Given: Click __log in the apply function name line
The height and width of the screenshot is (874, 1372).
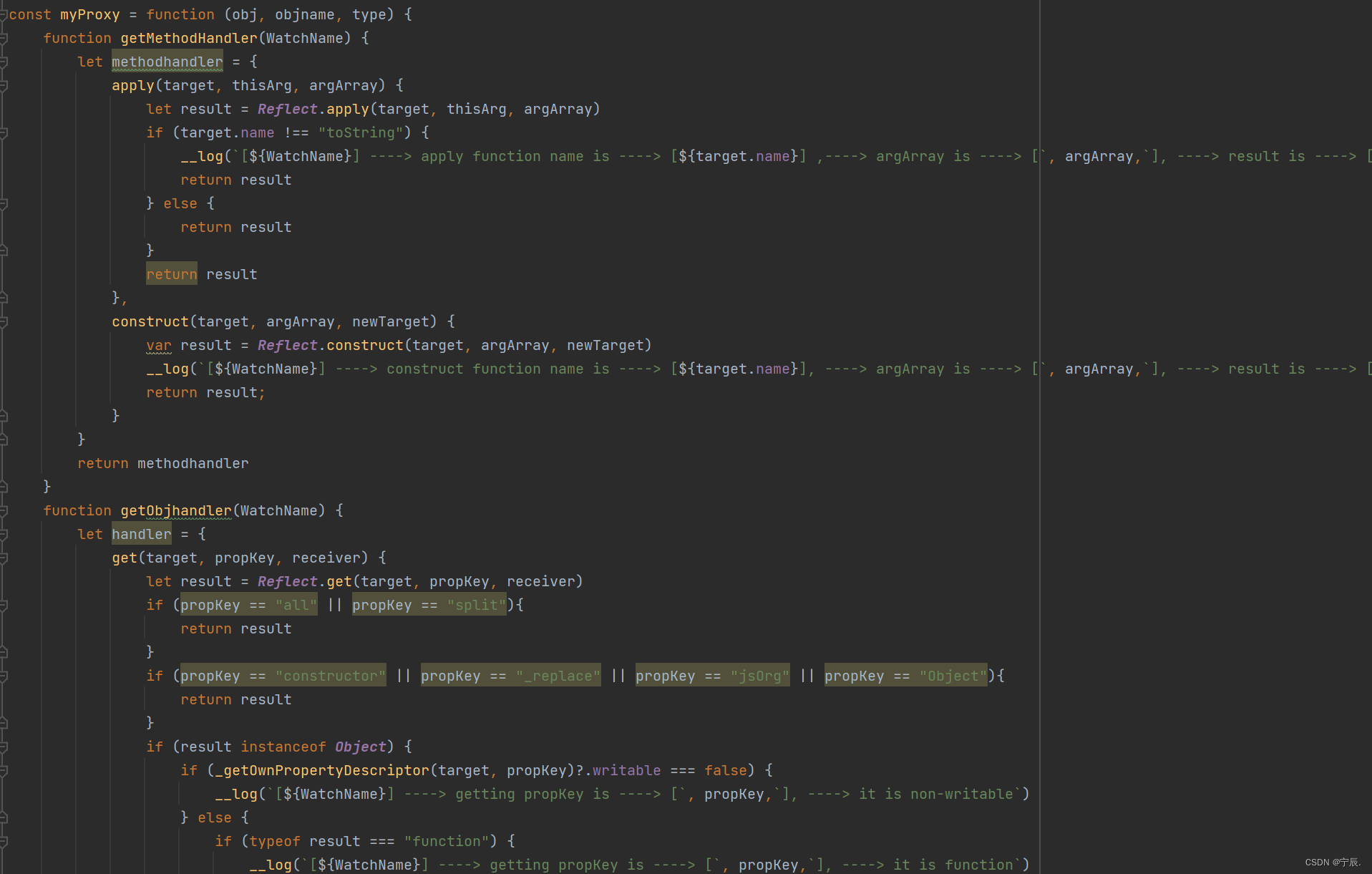Looking at the screenshot, I should click(x=202, y=156).
